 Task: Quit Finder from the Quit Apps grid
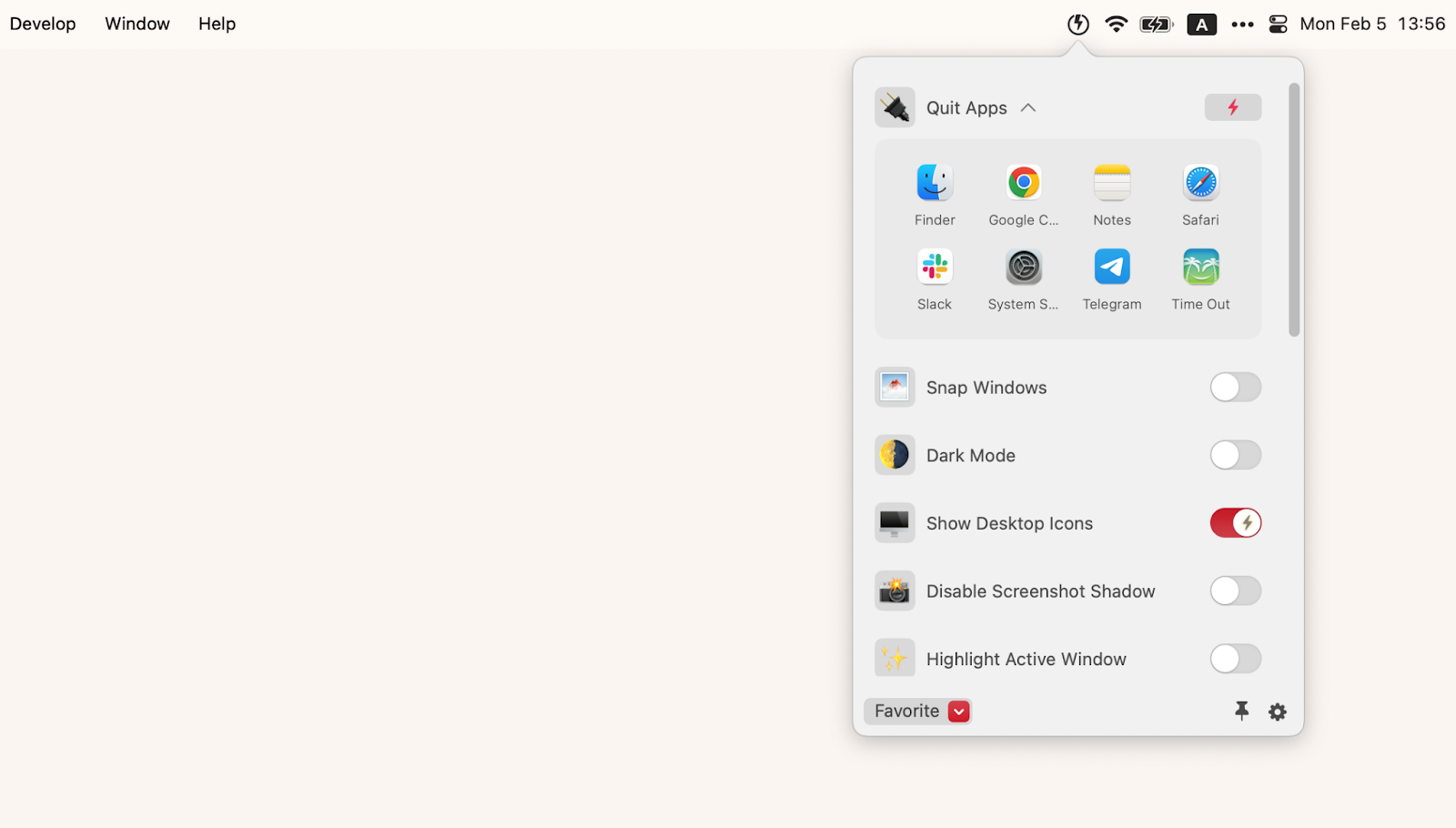point(934,183)
